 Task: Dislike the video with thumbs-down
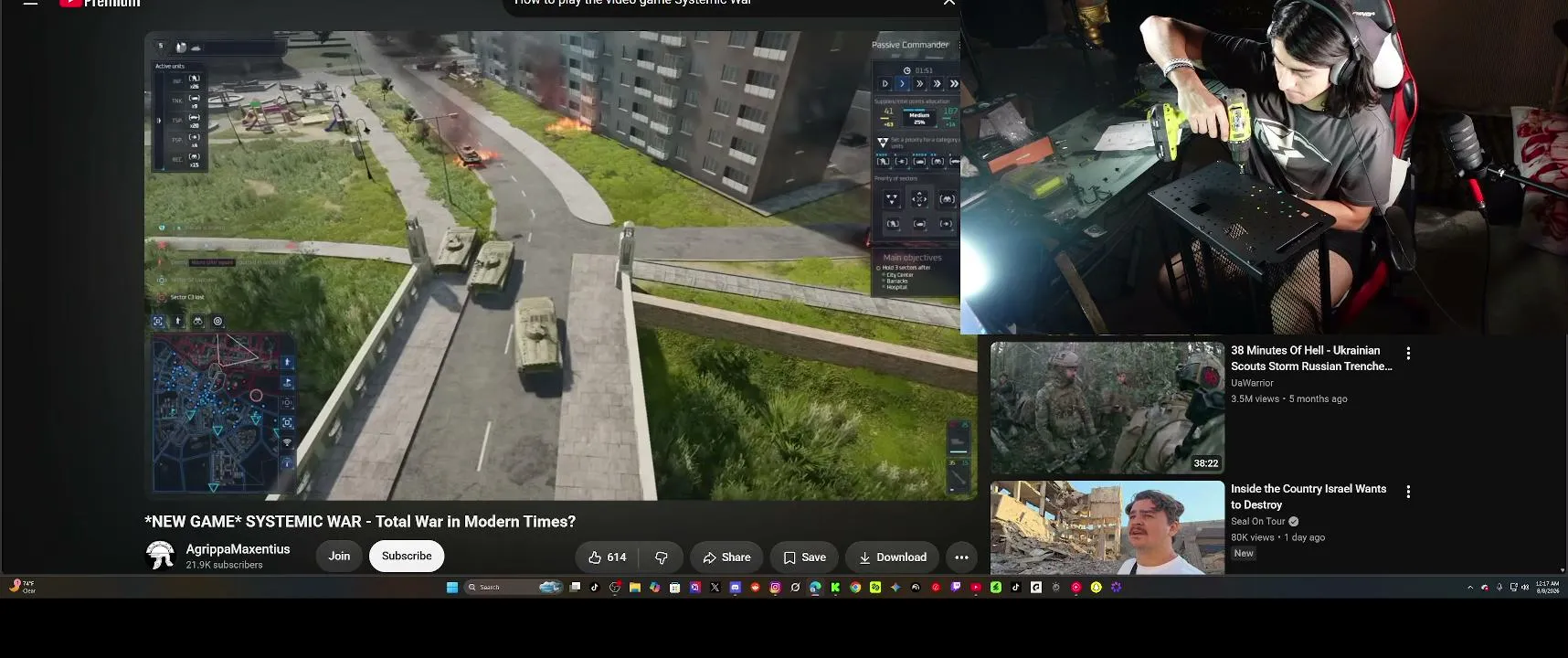click(x=662, y=557)
